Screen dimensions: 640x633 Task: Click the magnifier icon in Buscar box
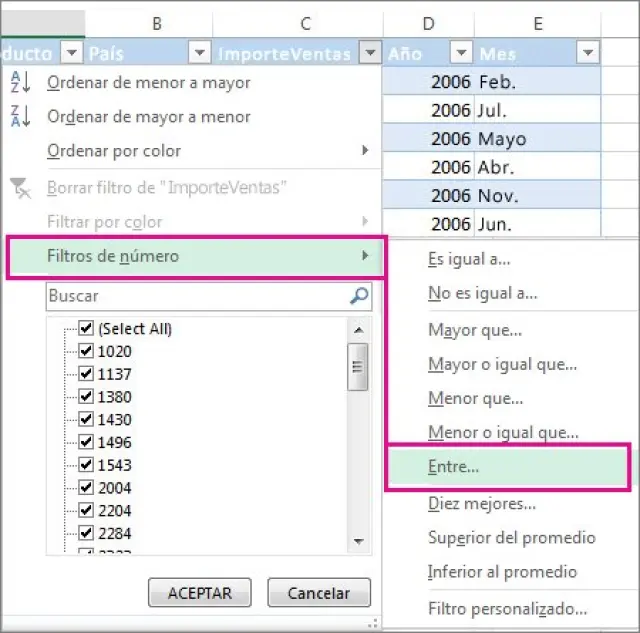tap(359, 296)
